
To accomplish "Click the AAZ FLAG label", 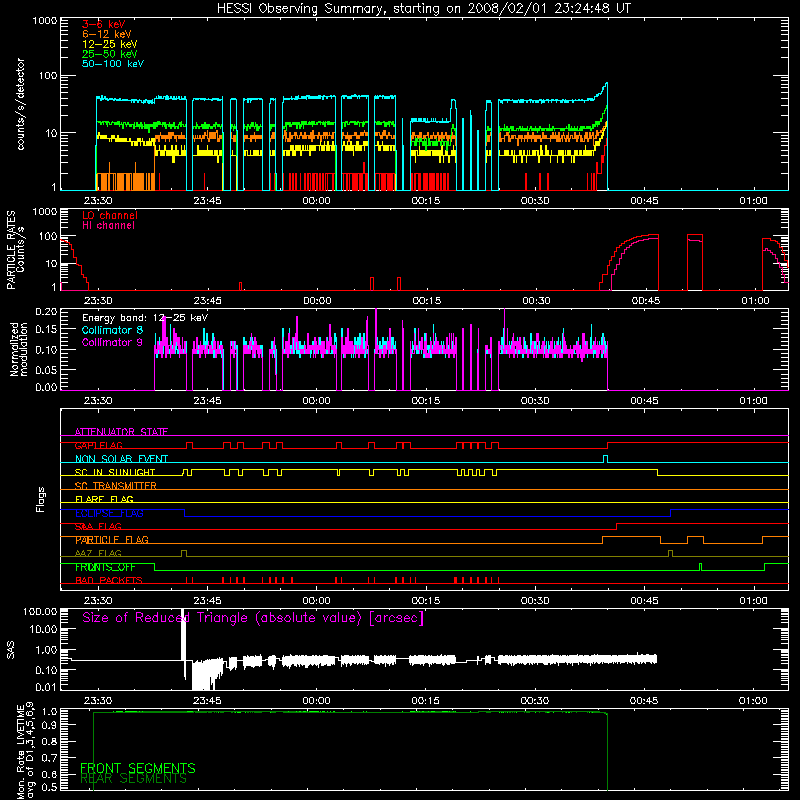I will coord(98,554).
